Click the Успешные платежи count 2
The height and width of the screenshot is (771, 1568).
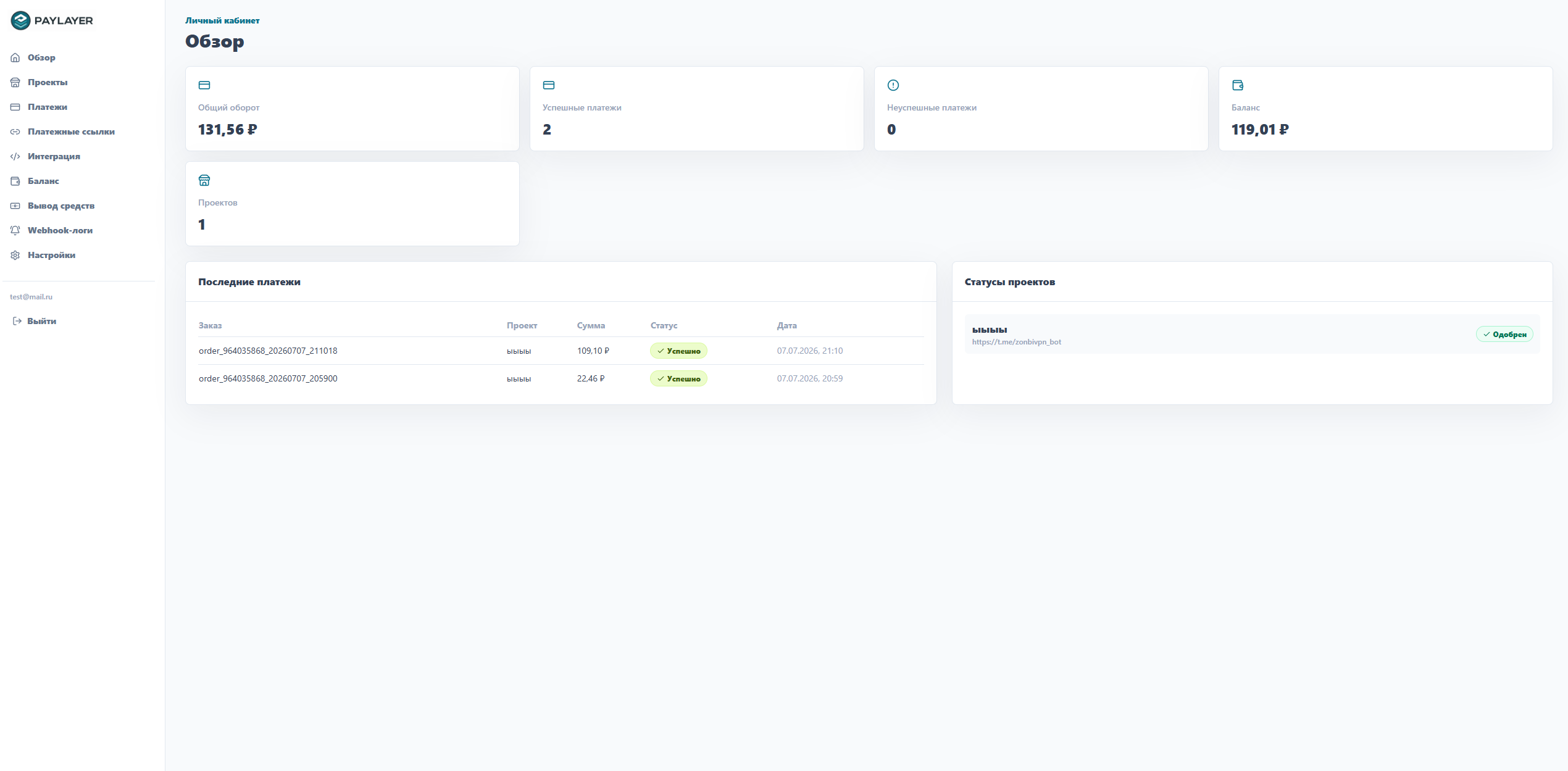547,130
